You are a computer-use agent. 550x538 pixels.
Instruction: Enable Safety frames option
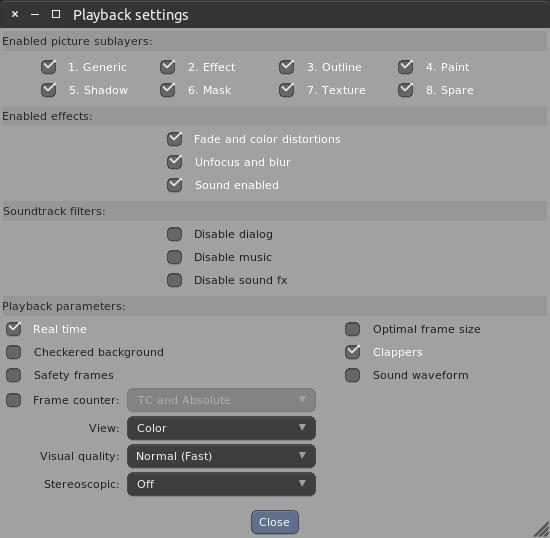13,375
